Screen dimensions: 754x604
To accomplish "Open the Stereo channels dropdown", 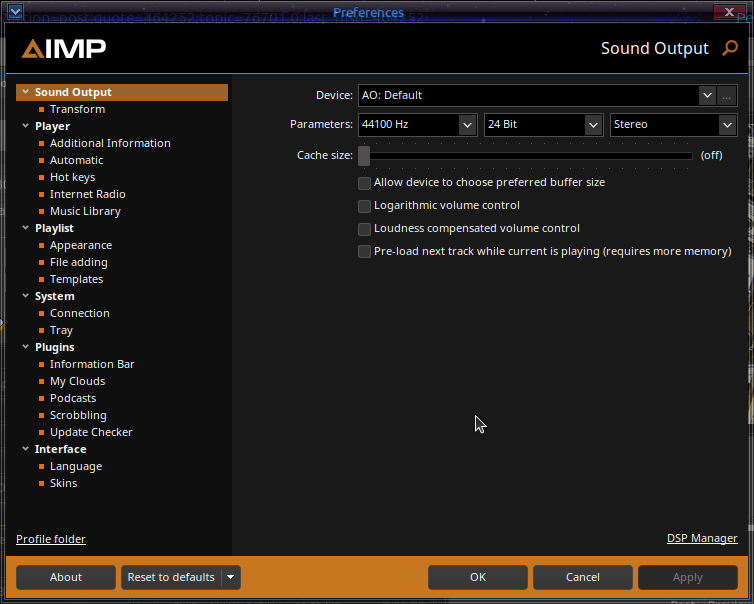I will (x=727, y=125).
